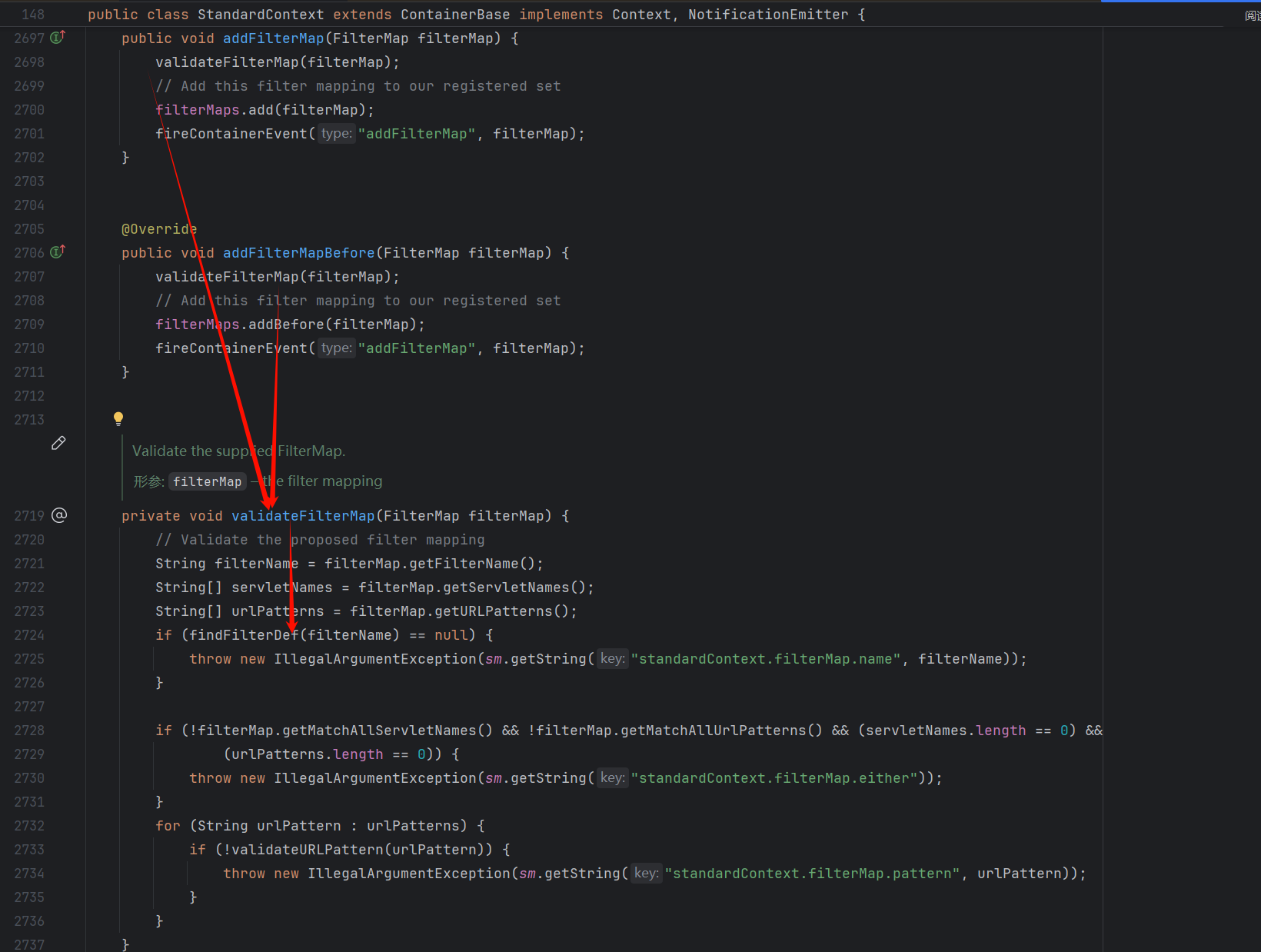Click the 'key:' hint before standardContext.filterMap.either

pos(612,778)
